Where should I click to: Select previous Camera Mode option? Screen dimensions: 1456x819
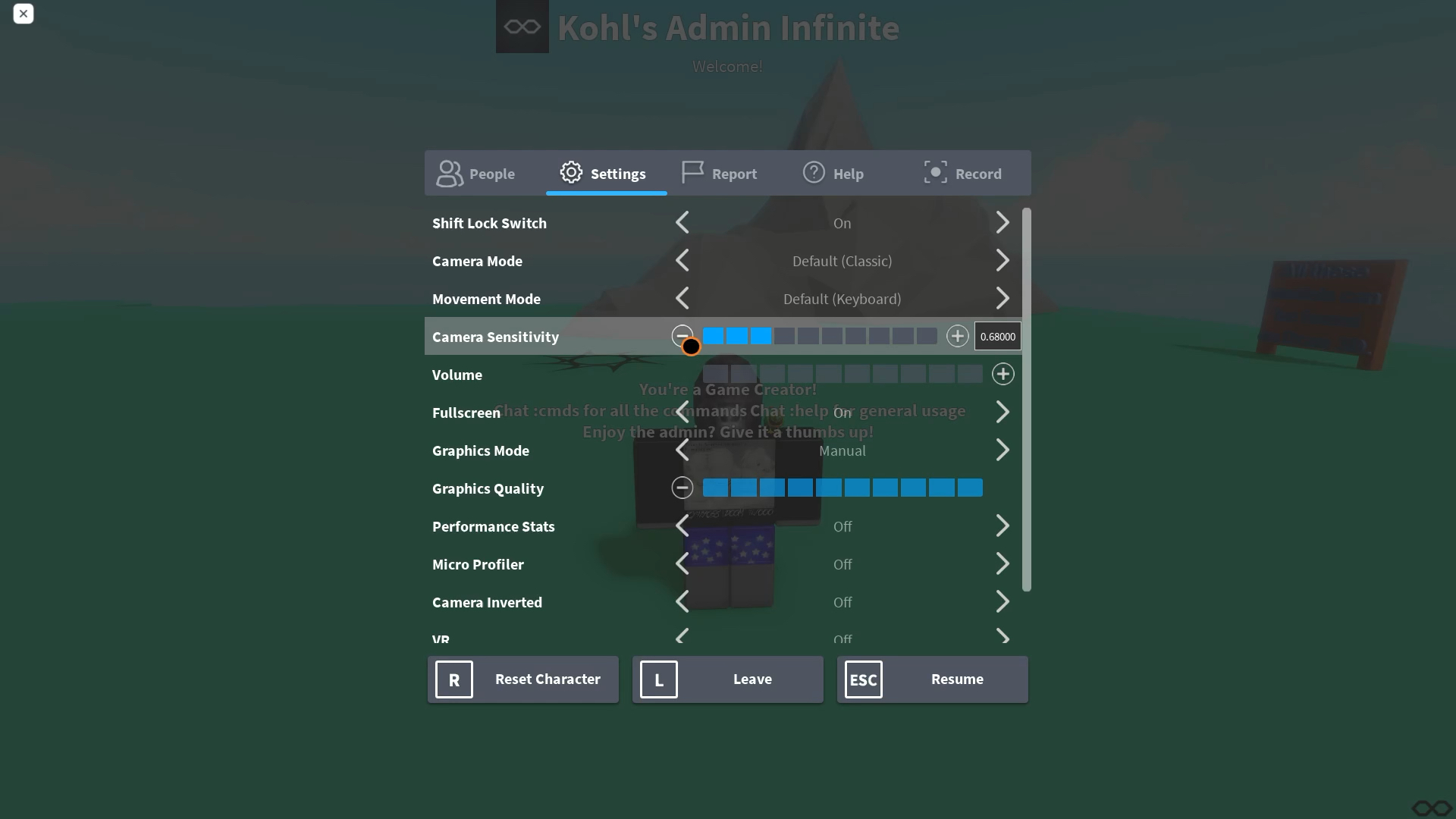tap(682, 260)
